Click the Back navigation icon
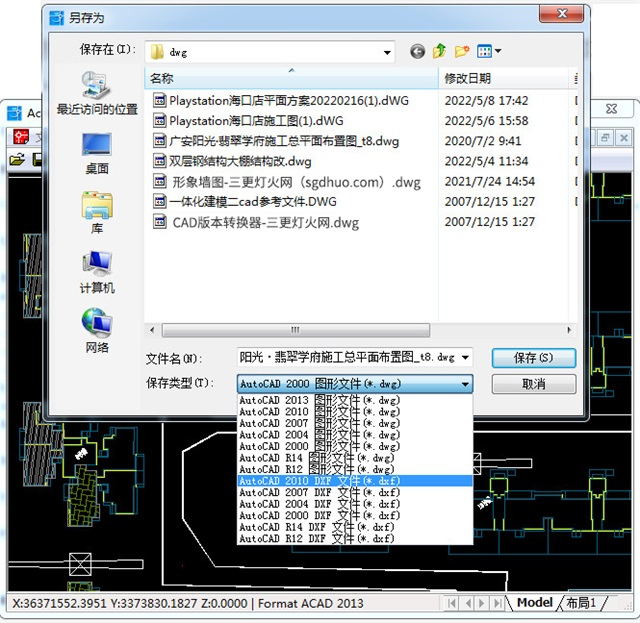 417,52
